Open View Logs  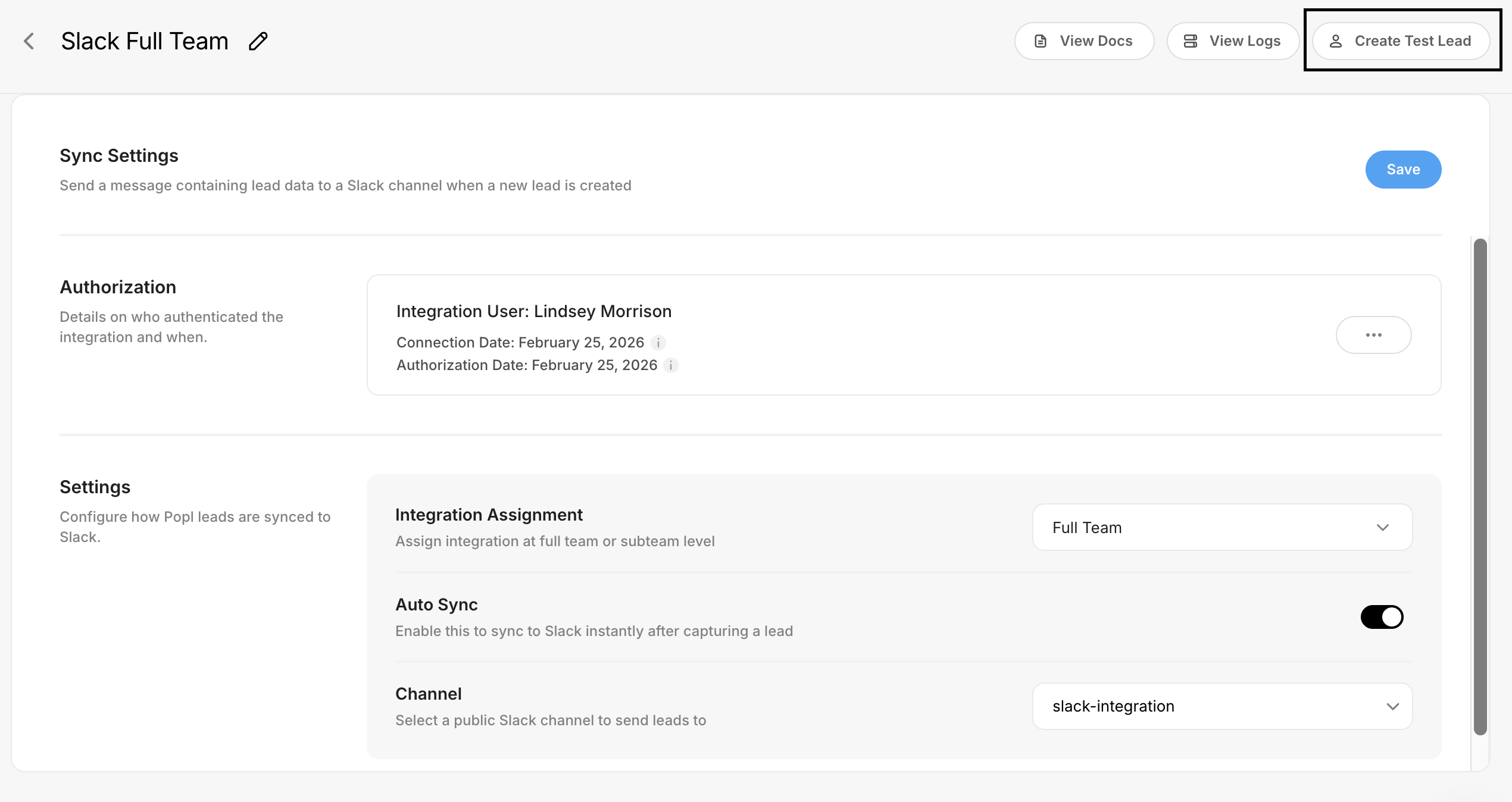pos(1232,41)
